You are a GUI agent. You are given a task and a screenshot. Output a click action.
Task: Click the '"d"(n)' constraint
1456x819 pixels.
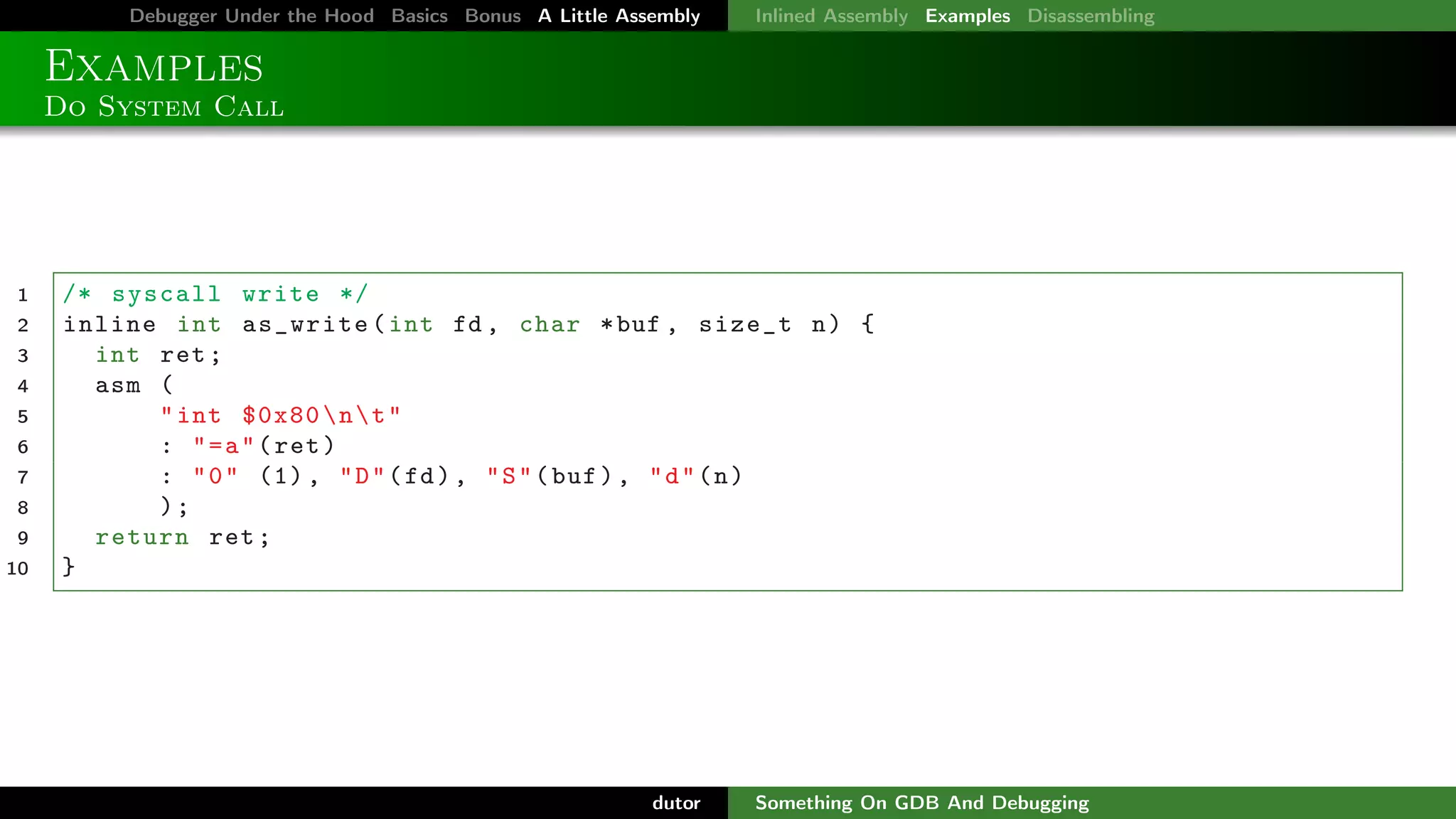pyautogui.click(x=697, y=476)
